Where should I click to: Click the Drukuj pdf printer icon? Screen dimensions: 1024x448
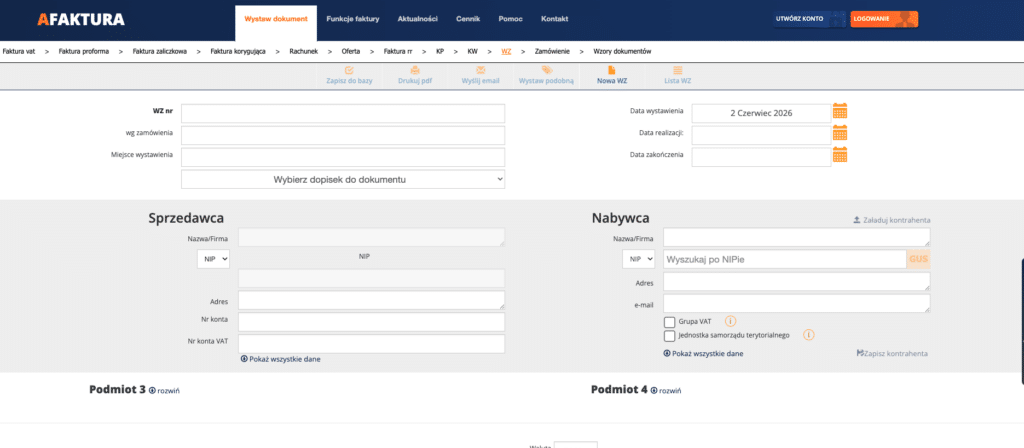pyautogui.click(x=415, y=70)
